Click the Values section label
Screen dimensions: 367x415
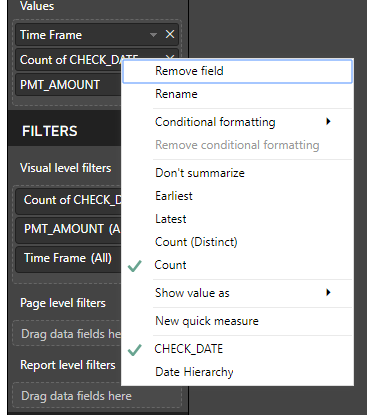(x=37, y=6)
